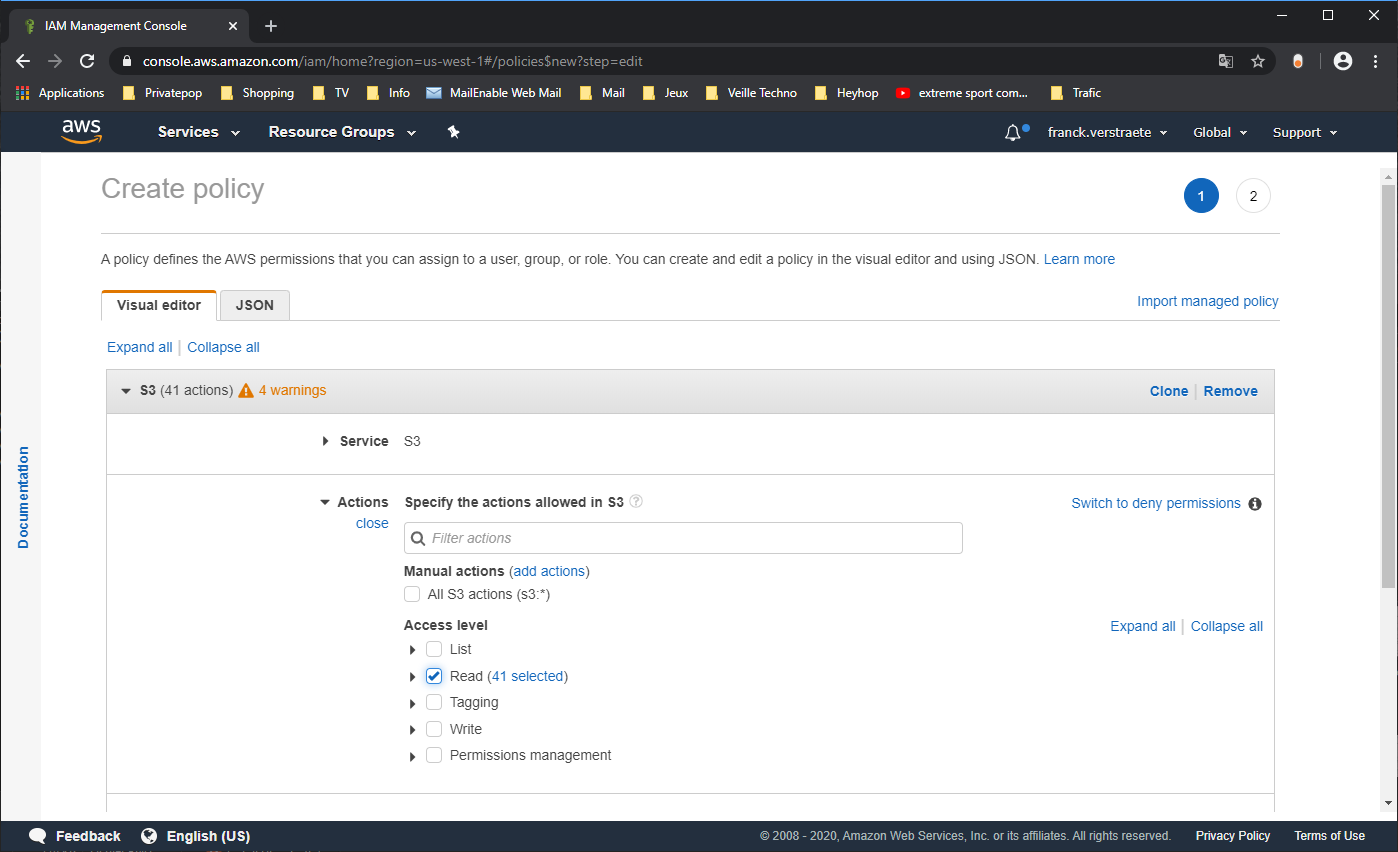The width and height of the screenshot is (1398, 852).
Task: Click the Filter actions search field
Action: (683, 538)
